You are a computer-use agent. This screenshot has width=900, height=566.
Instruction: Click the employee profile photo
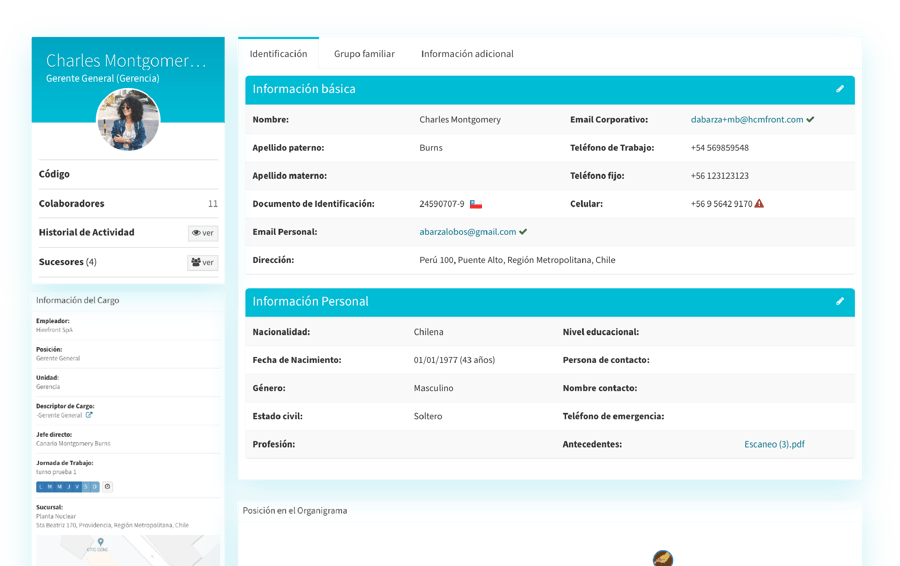pos(128,120)
